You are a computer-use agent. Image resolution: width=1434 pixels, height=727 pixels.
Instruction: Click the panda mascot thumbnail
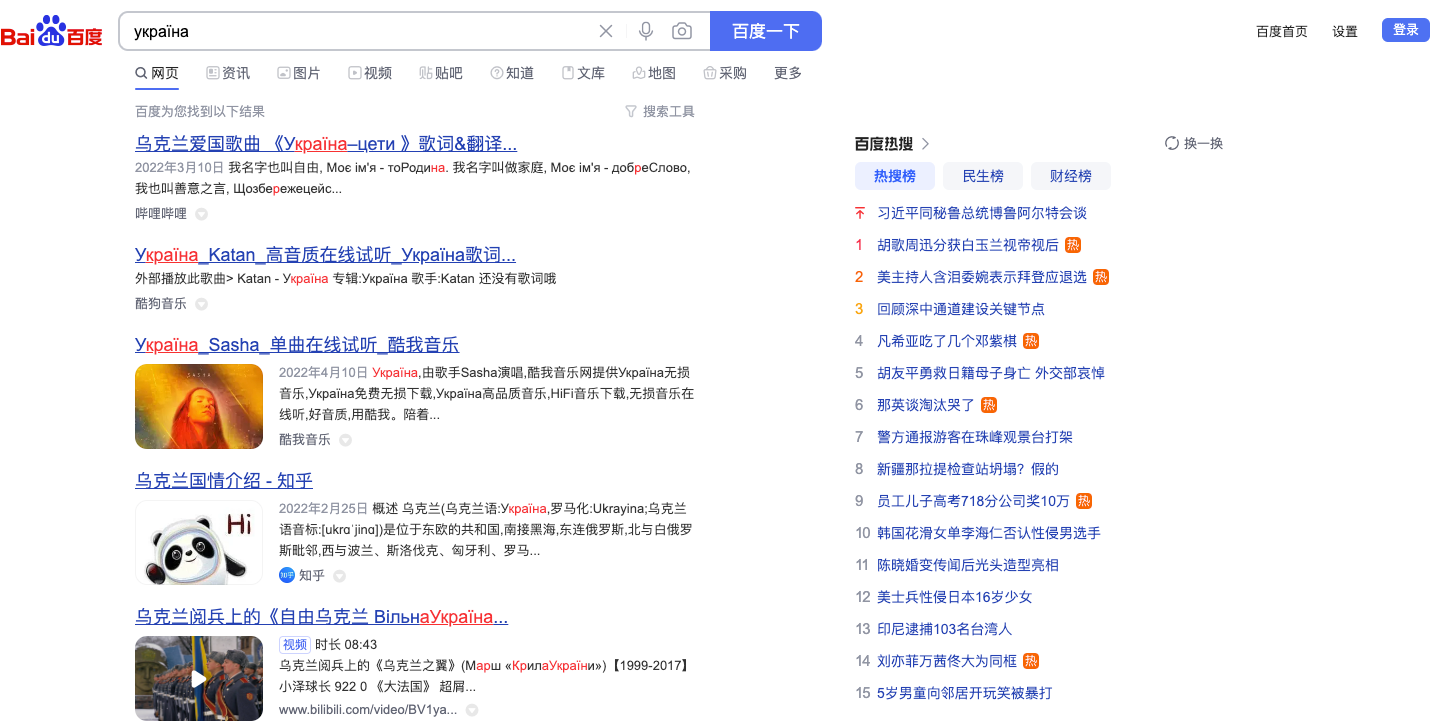199,542
